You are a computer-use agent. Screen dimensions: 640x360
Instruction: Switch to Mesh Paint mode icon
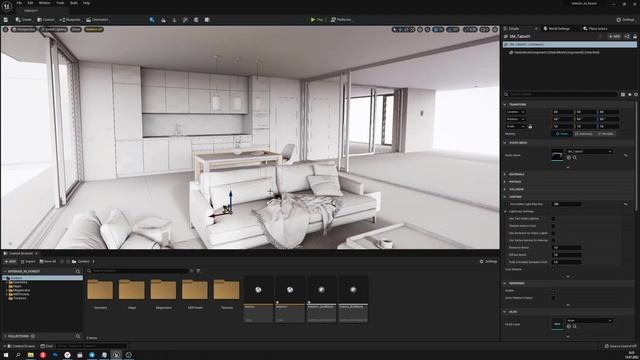(185, 20)
